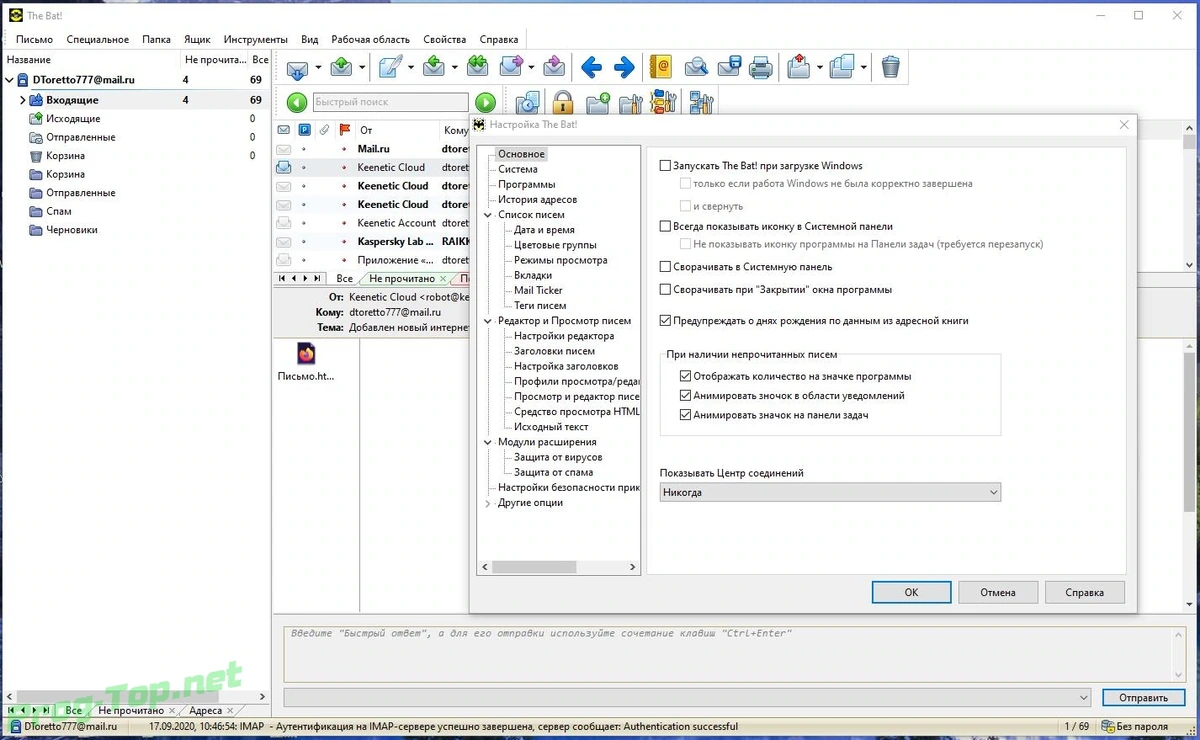
Task: Open the orange Address Book icon
Action: tap(660, 68)
